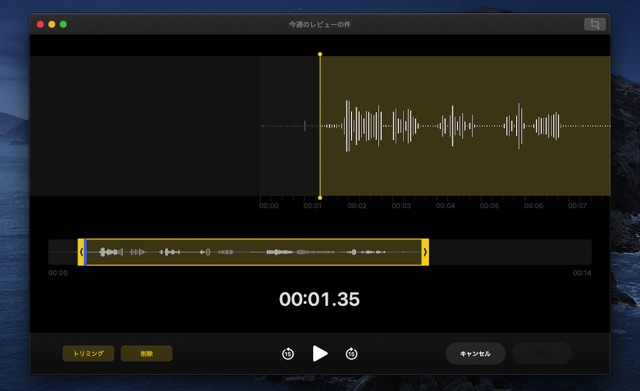Image resolution: width=640 pixels, height=391 pixels.
Task: Click the 00:06 mark on the time ruler
Action: pos(533,206)
